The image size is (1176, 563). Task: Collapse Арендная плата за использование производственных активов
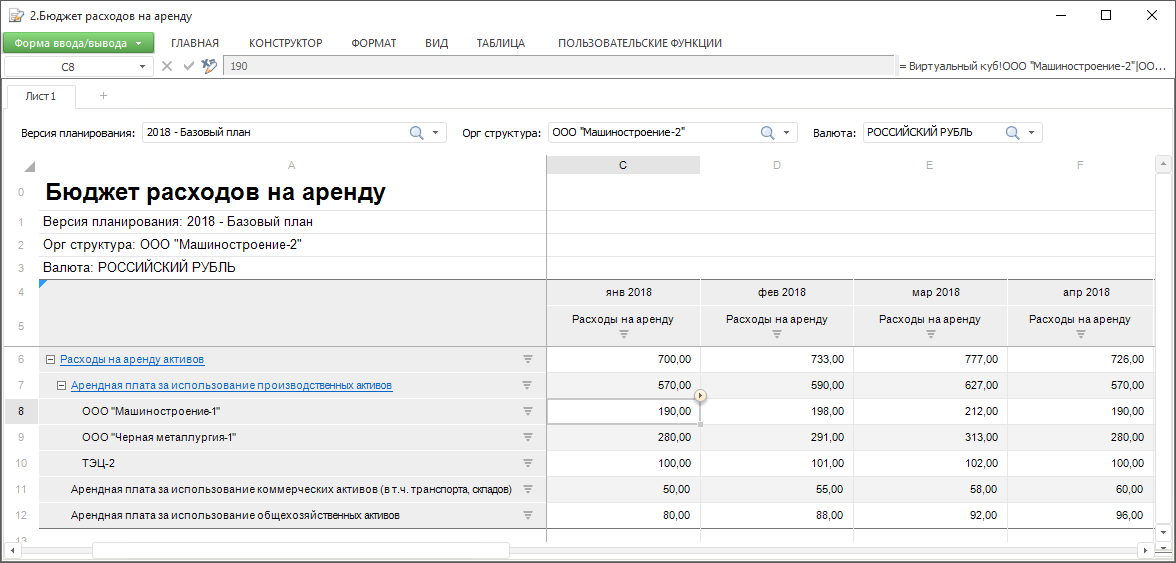point(61,385)
